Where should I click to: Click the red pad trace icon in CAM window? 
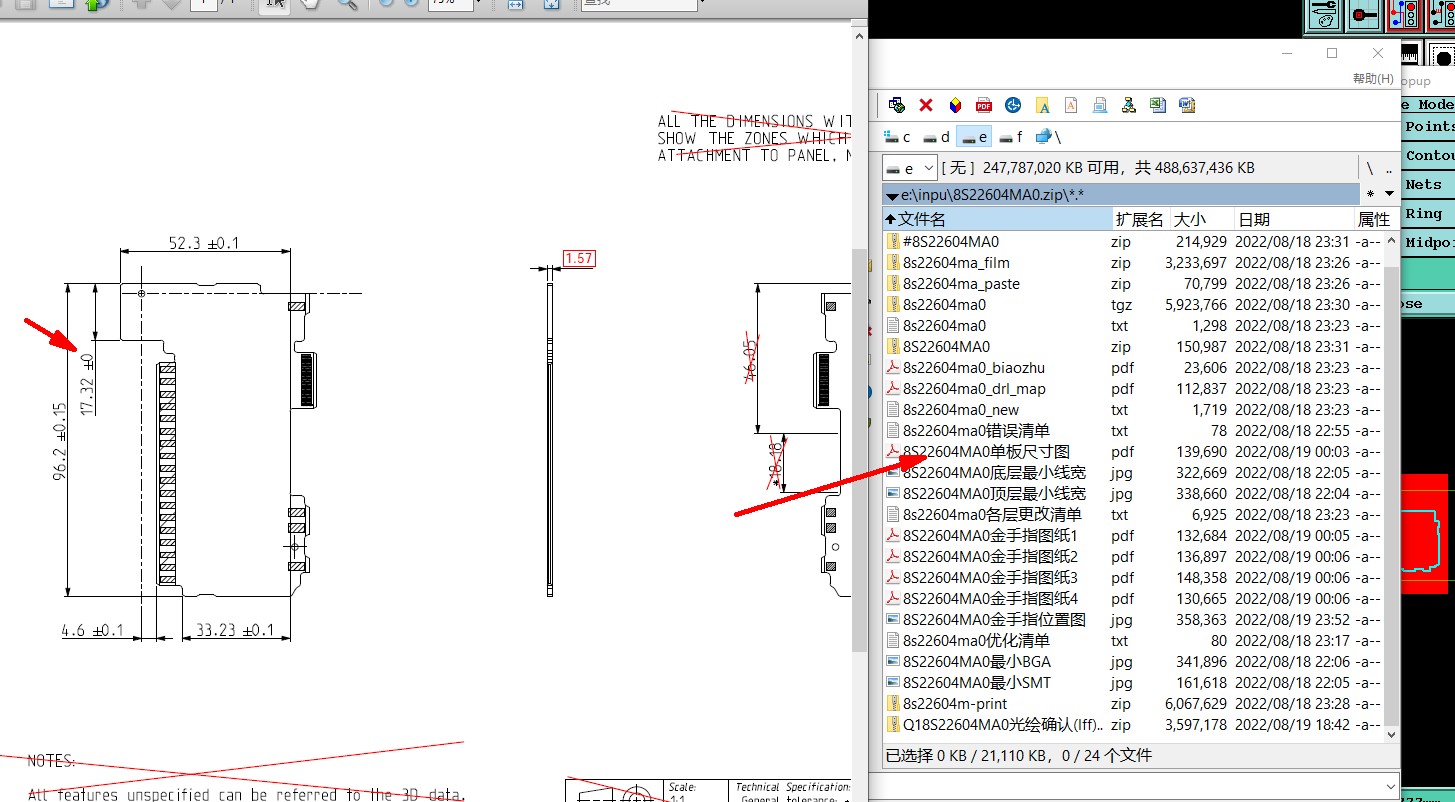pos(1362,16)
